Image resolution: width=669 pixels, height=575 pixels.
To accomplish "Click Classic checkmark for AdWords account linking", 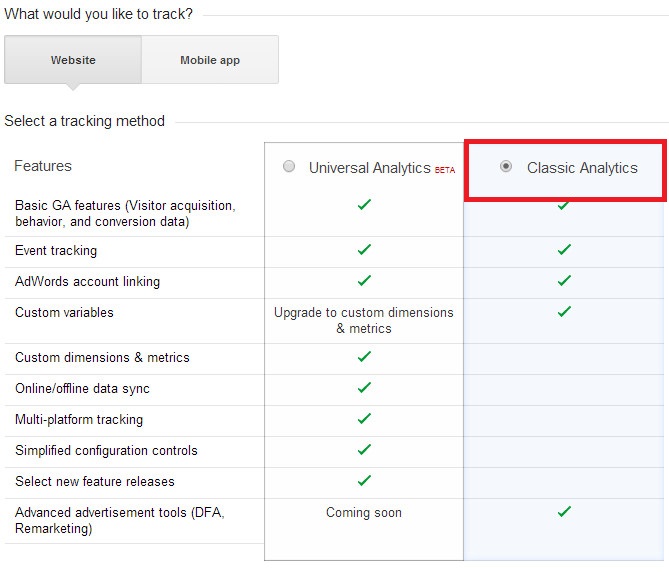I will (x=564, y=280).
